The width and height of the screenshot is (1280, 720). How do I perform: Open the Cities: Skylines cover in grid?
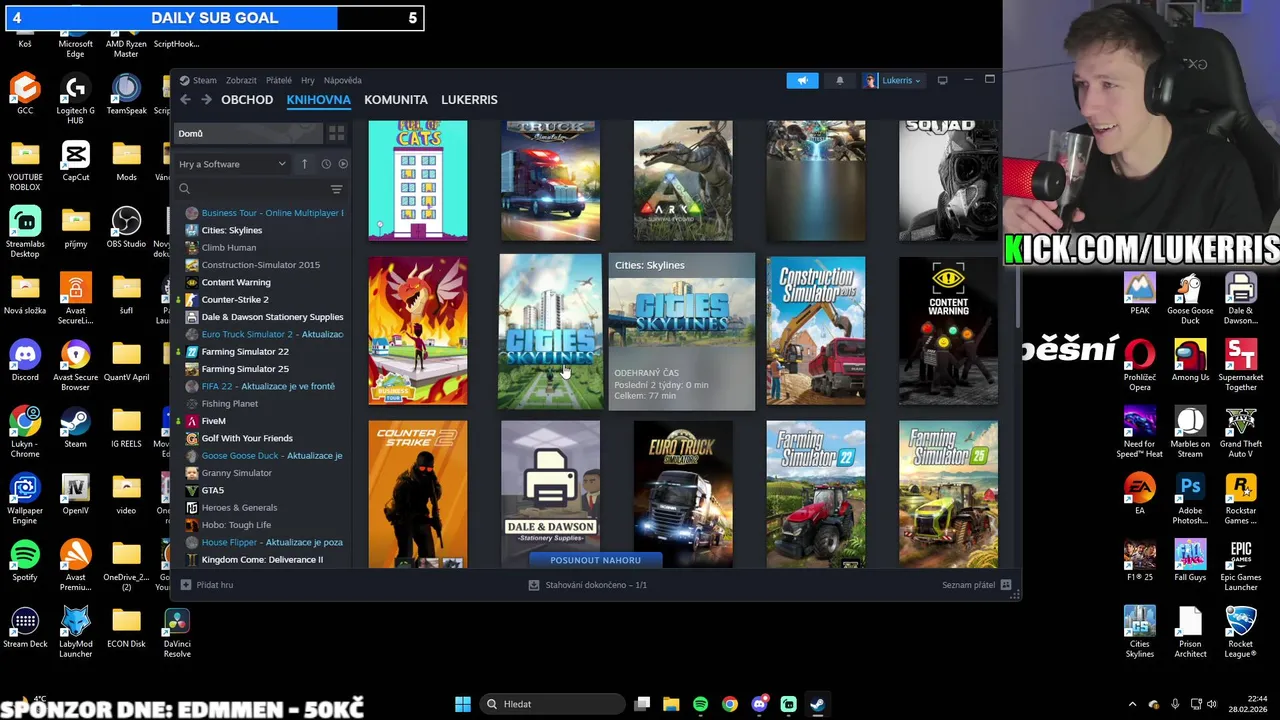tap(551, 331)
